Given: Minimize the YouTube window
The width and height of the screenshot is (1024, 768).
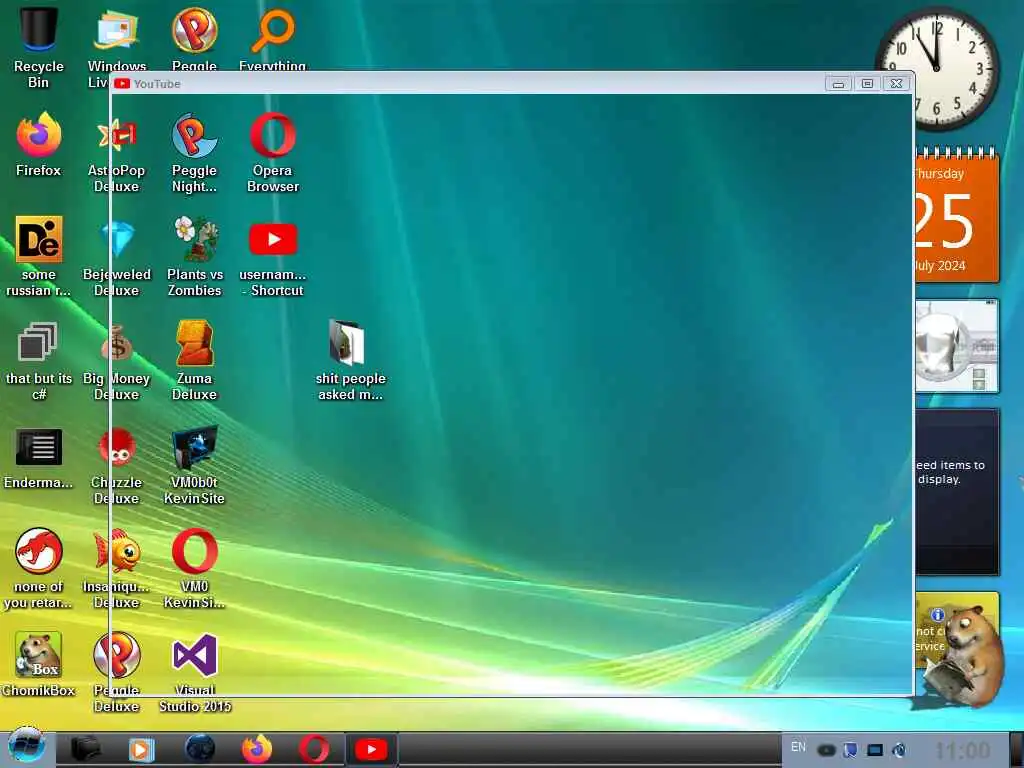Looking at the screenshot, I should pos(839,84).
